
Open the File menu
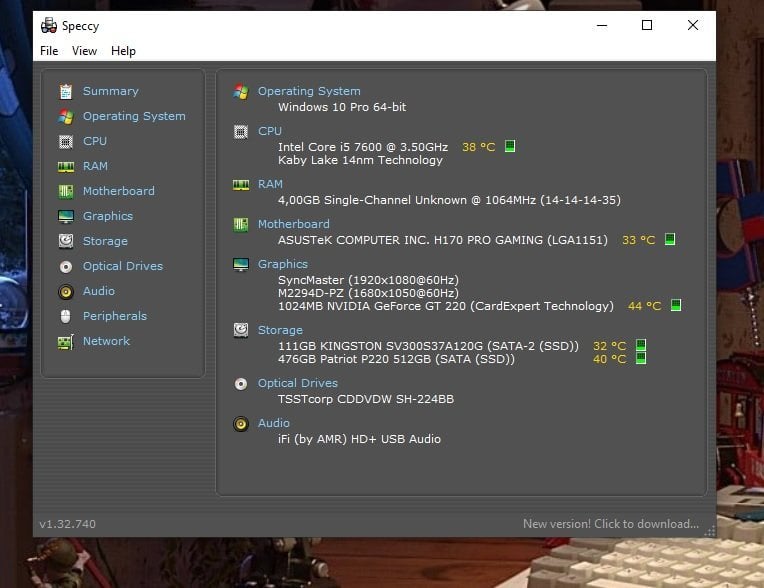click(49, 51)
